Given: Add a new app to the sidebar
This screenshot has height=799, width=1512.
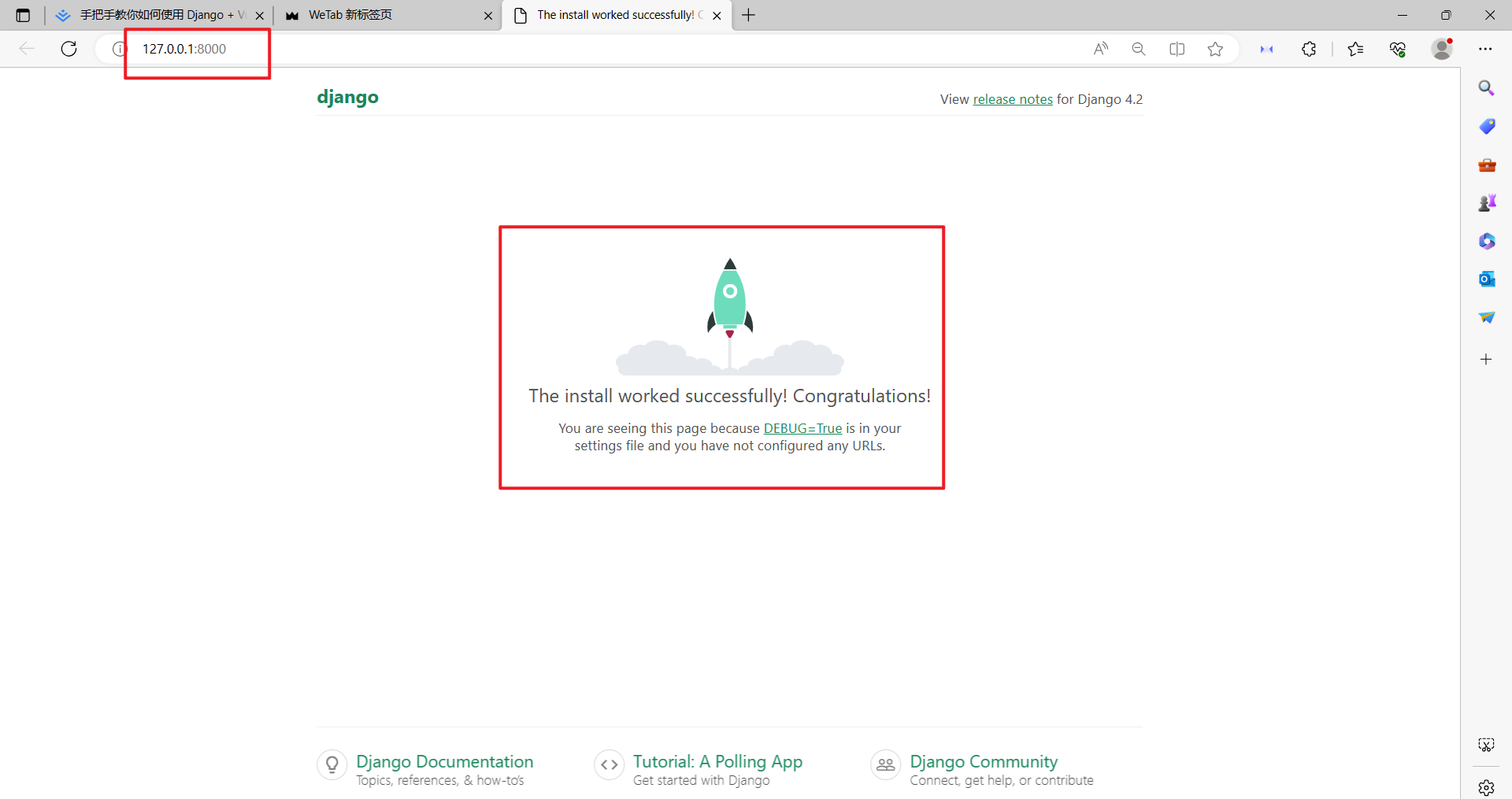Looking at the screenshot, I should coord(1486,359).
